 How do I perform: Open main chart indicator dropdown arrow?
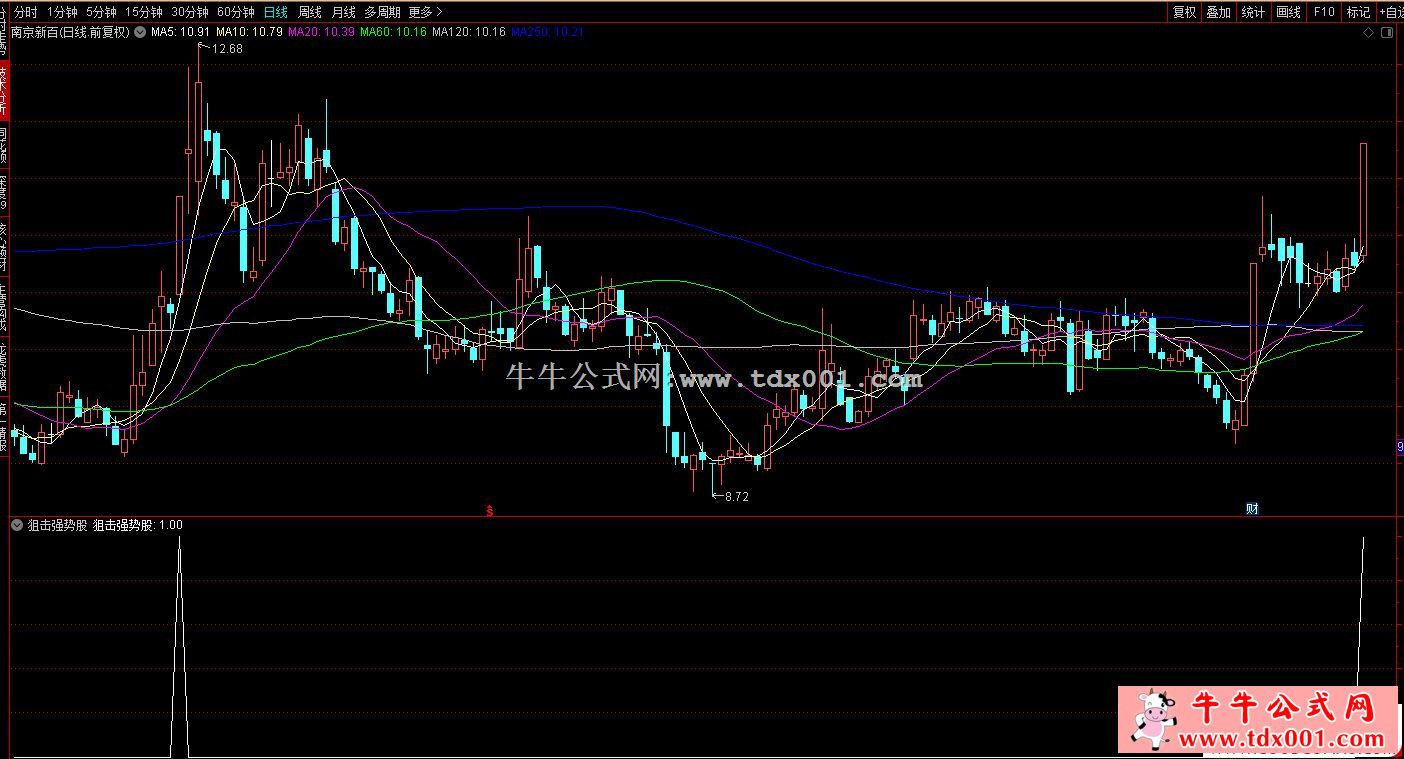point(140,32)
